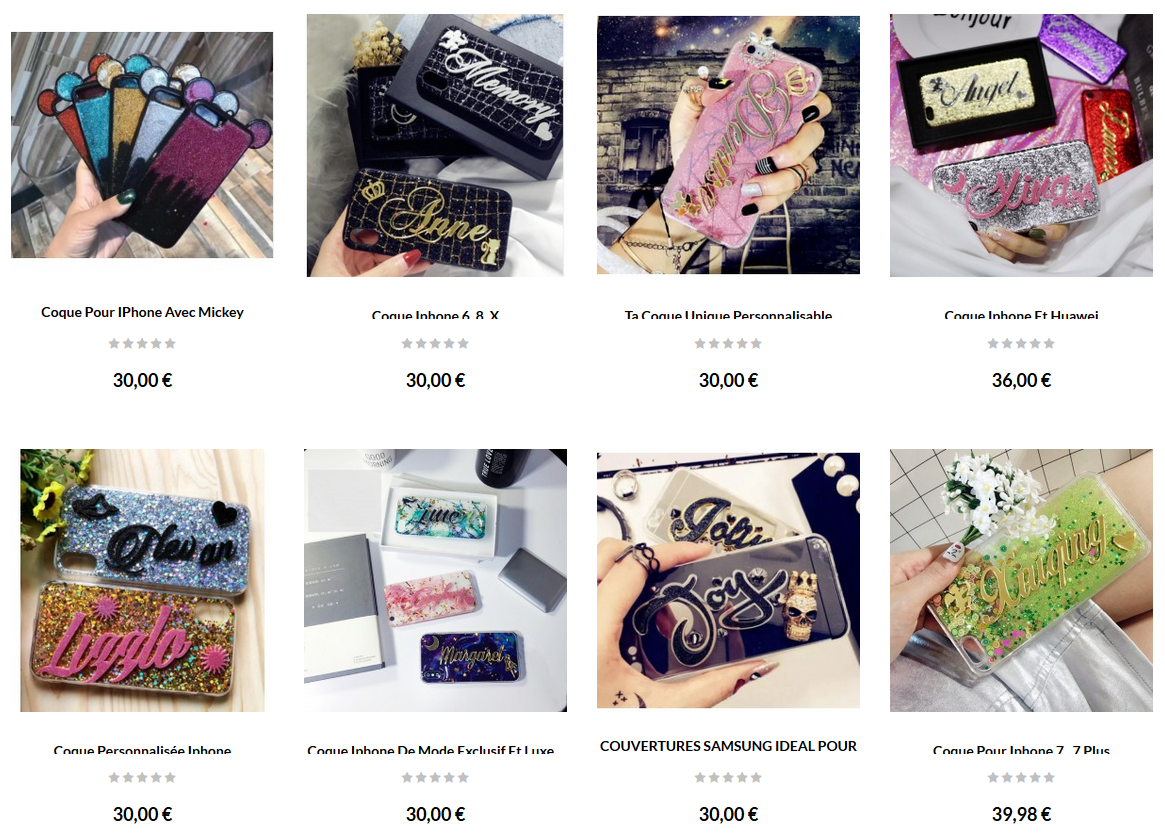This screenshot has height=835, width=1165.
Task: View the pink personalised case photo
Action: point(728,145)
